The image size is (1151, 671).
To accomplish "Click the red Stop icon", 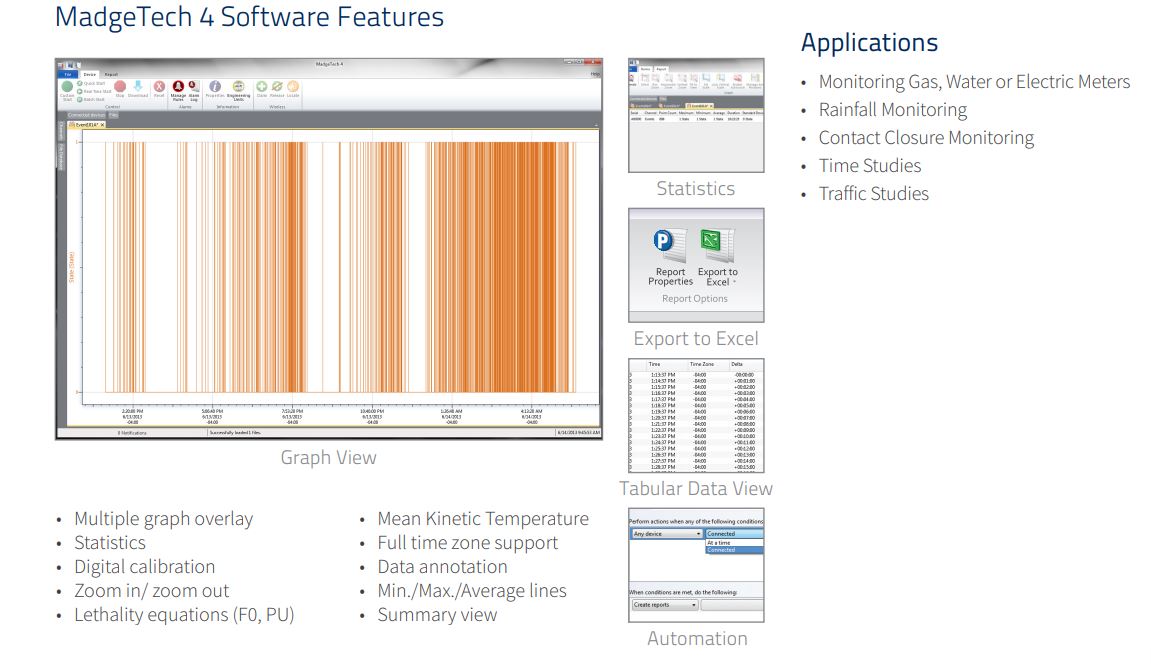I will click(x=120, y=87).
